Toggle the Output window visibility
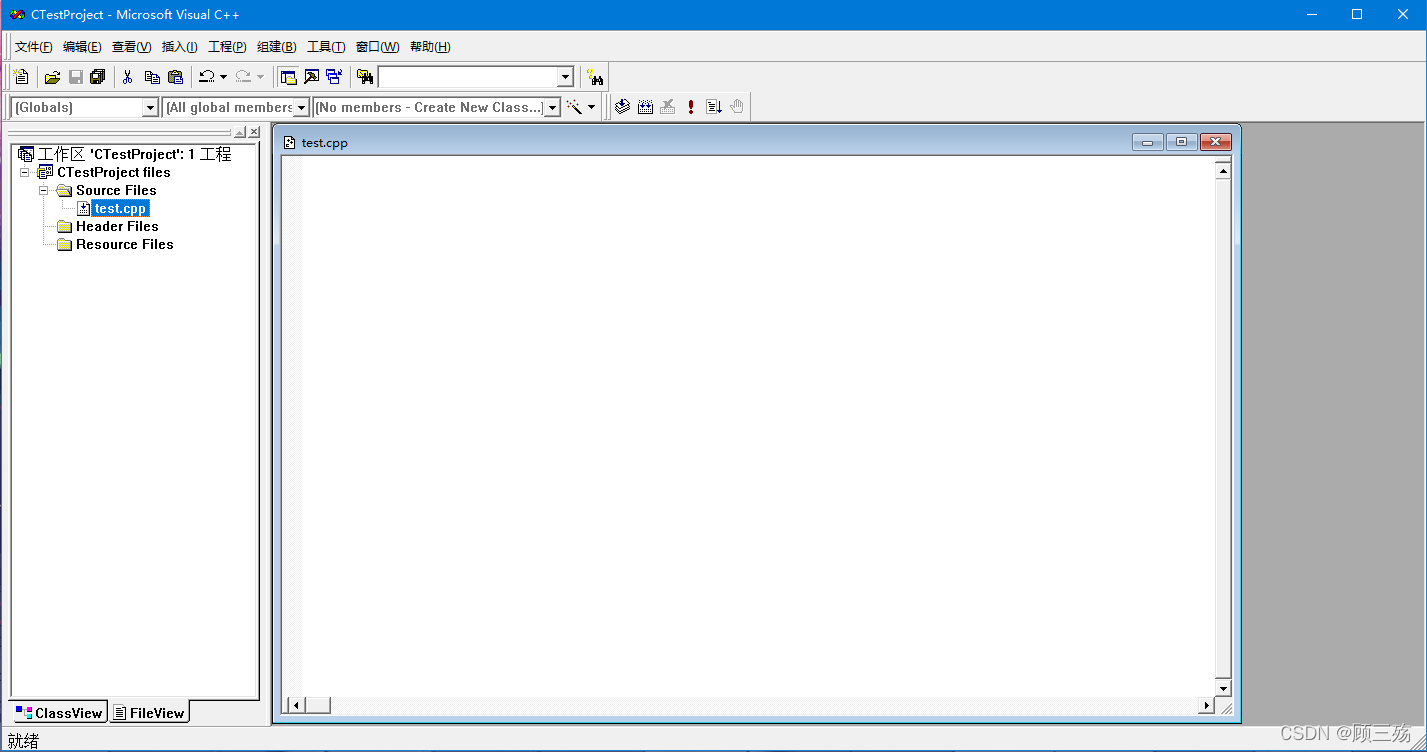This screenshot has height=752, width=1427. [310, 77]
